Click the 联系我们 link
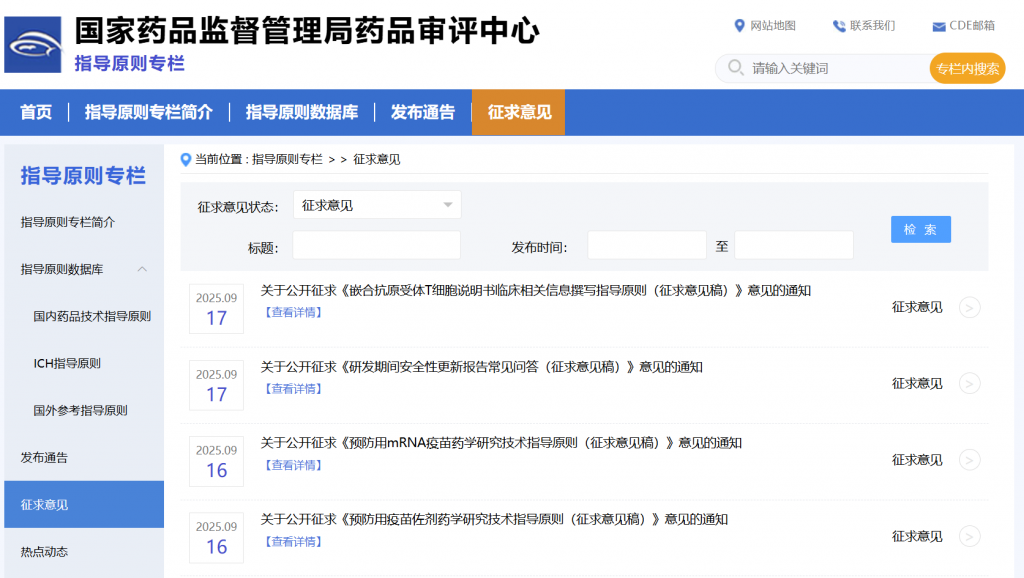Viewport: 1024px width, 578px height. pos(872,25)
